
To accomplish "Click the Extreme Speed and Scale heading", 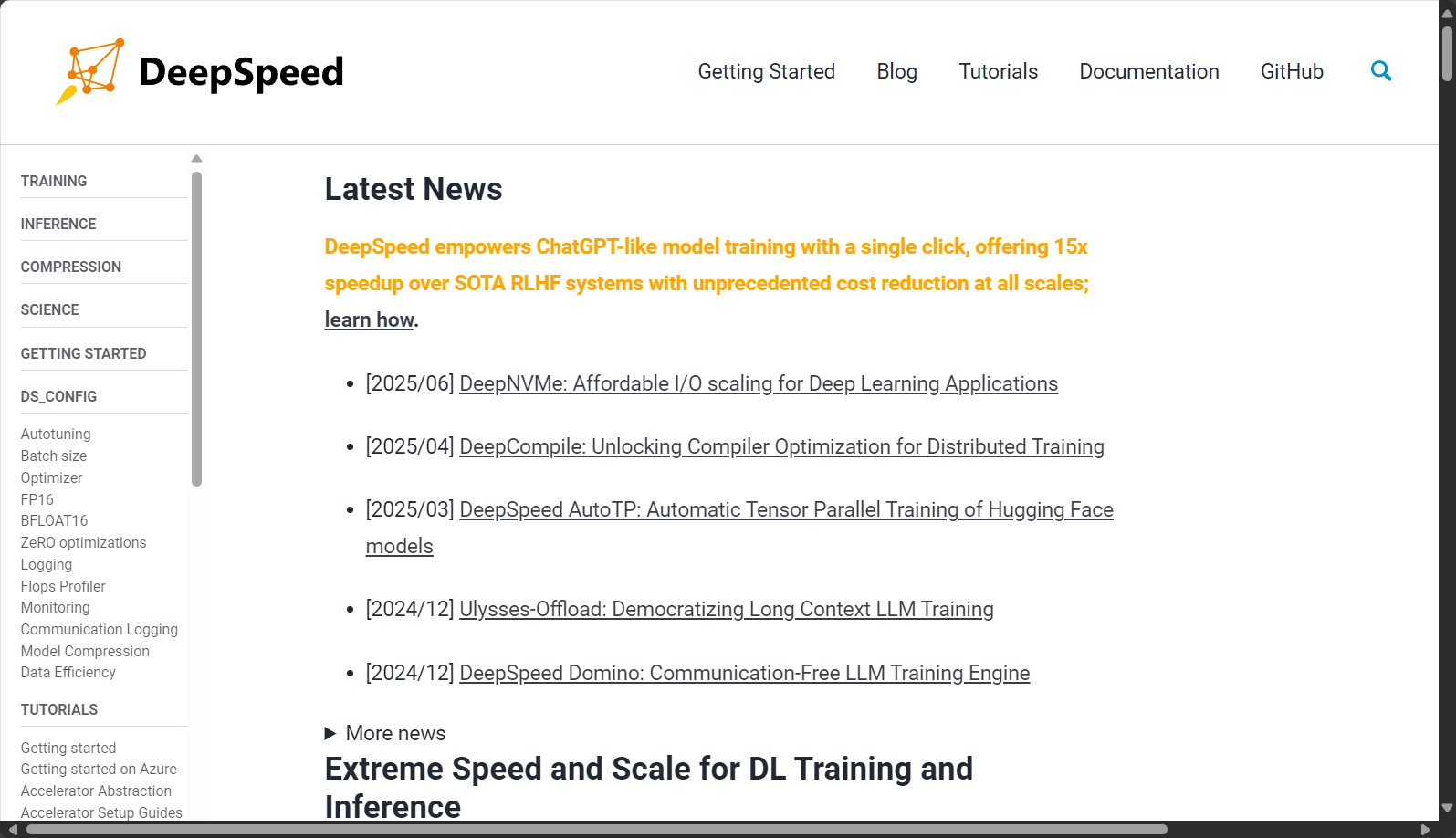I will pyautogui.click(x=649, y=787).
